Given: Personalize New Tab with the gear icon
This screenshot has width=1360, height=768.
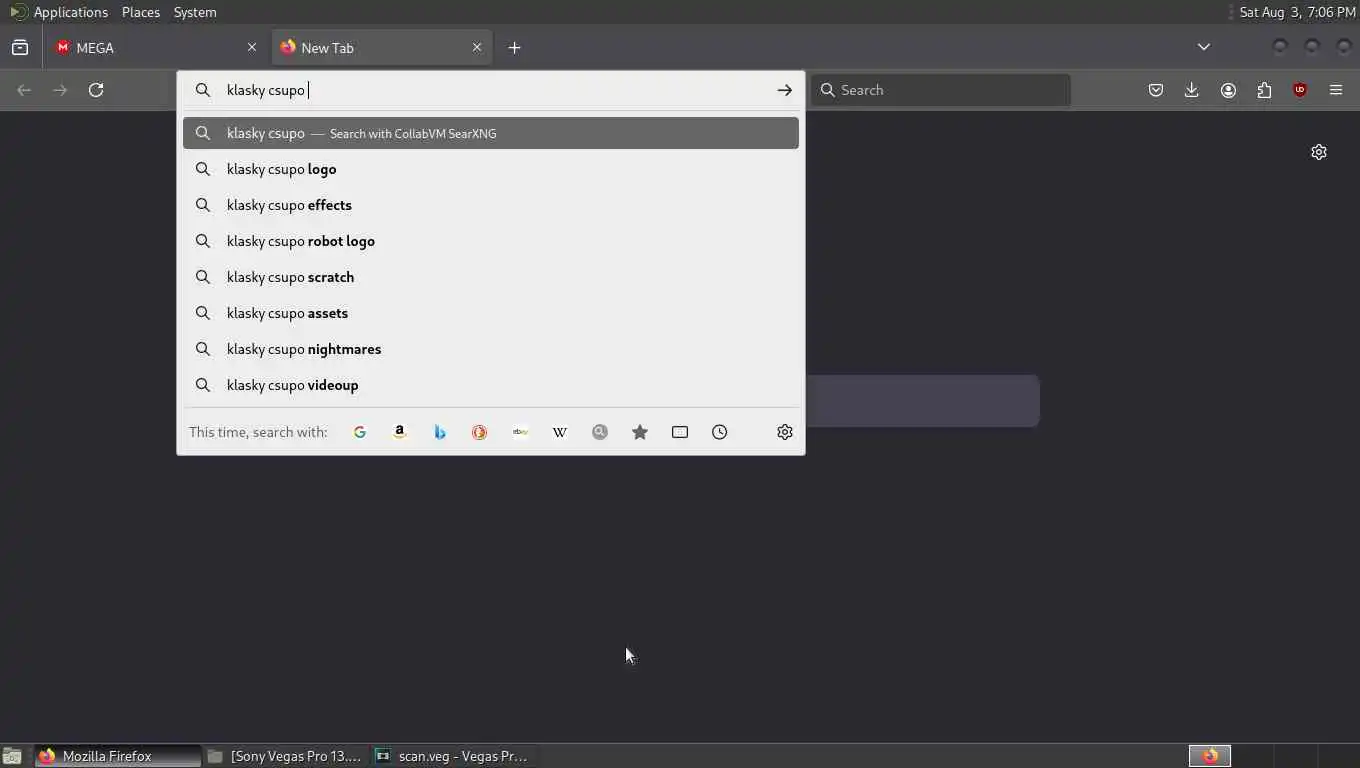Looking at the screenshot, I should (1319, 152).
